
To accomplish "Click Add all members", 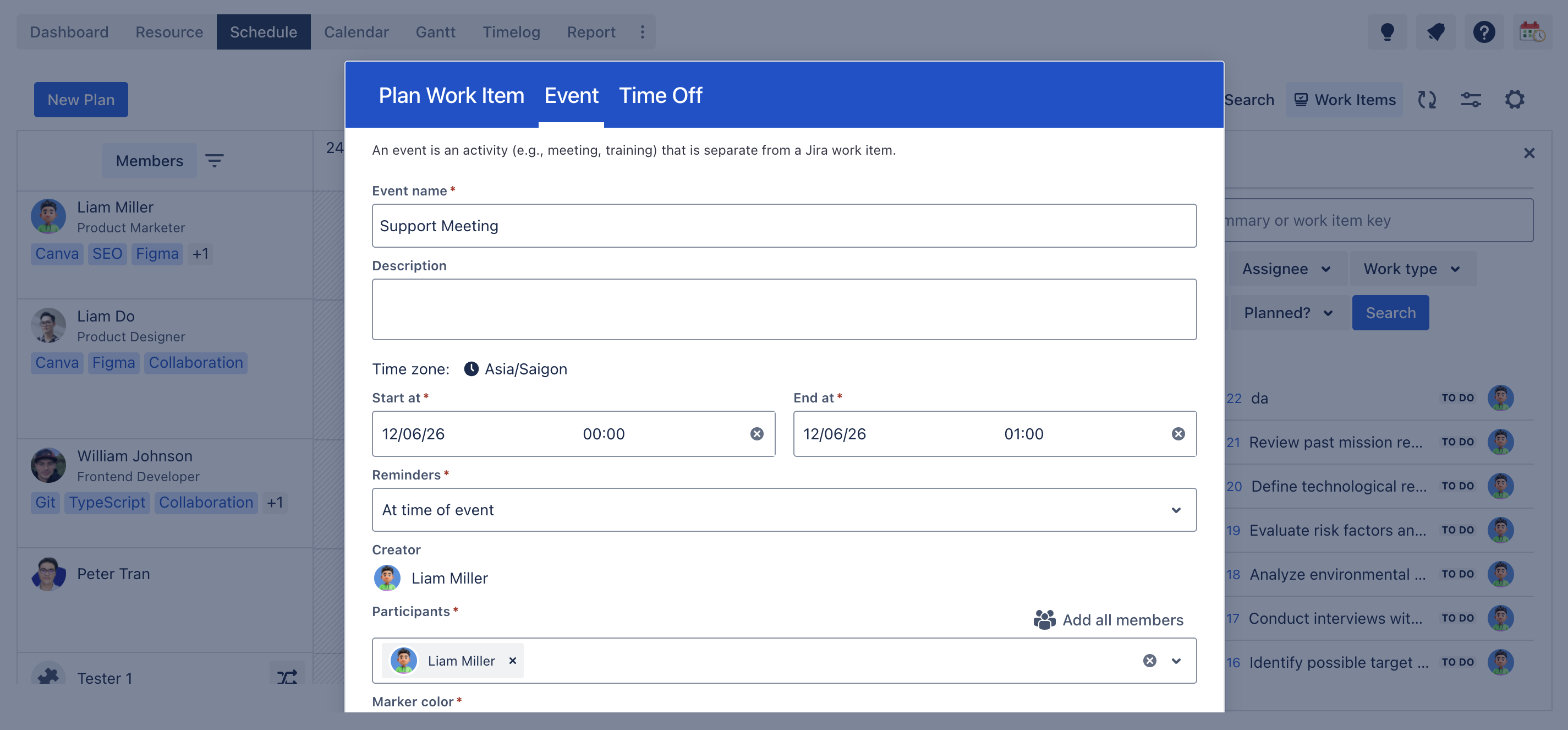I will (x=1109, y=620).
